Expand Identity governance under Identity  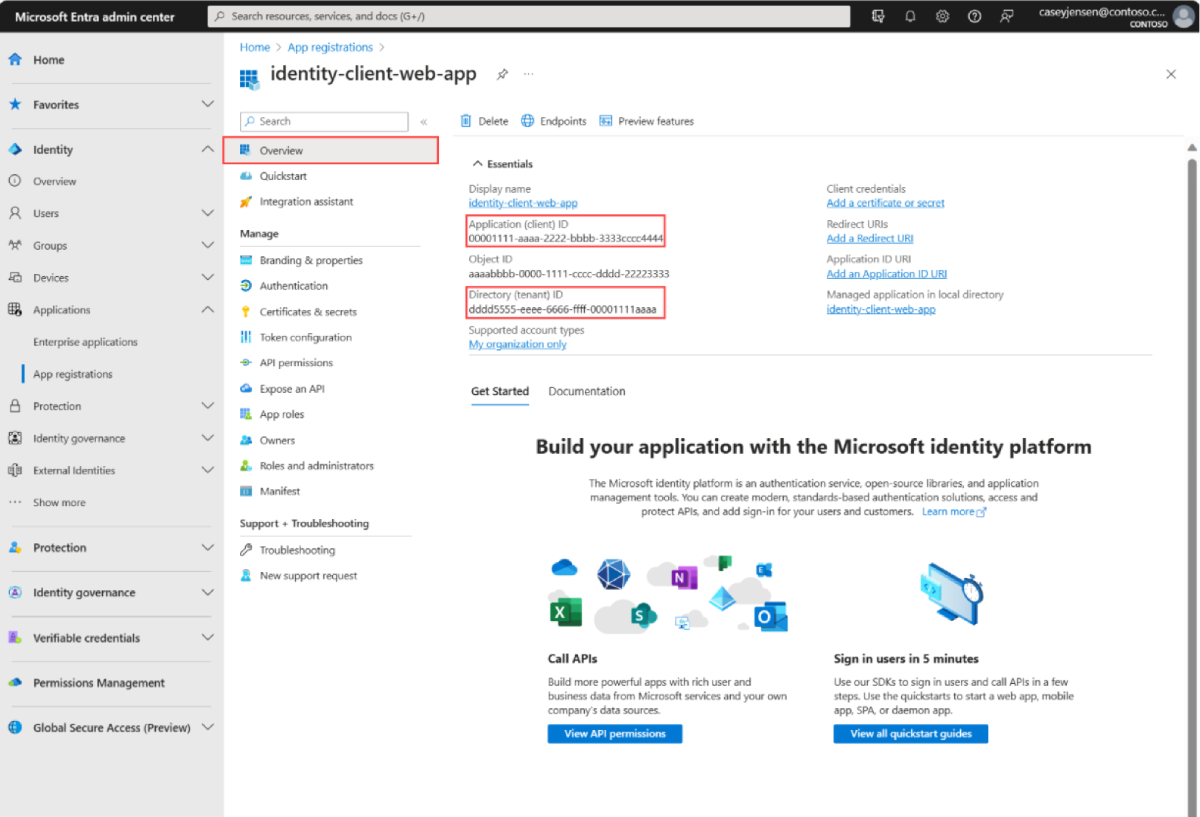click(208, 438)
